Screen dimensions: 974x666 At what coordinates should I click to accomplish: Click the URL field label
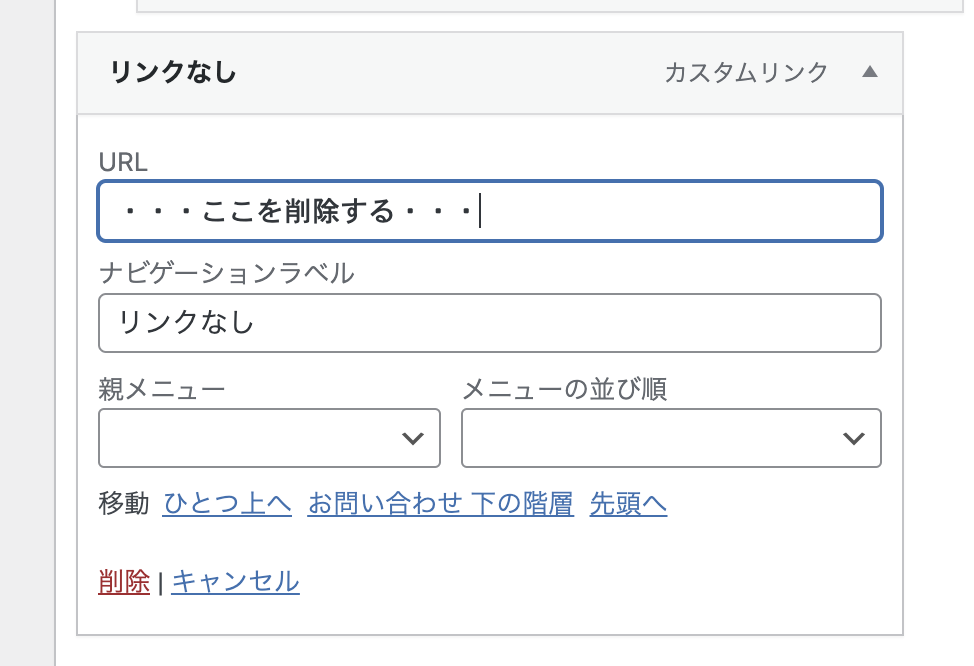(x=123, y=162)
